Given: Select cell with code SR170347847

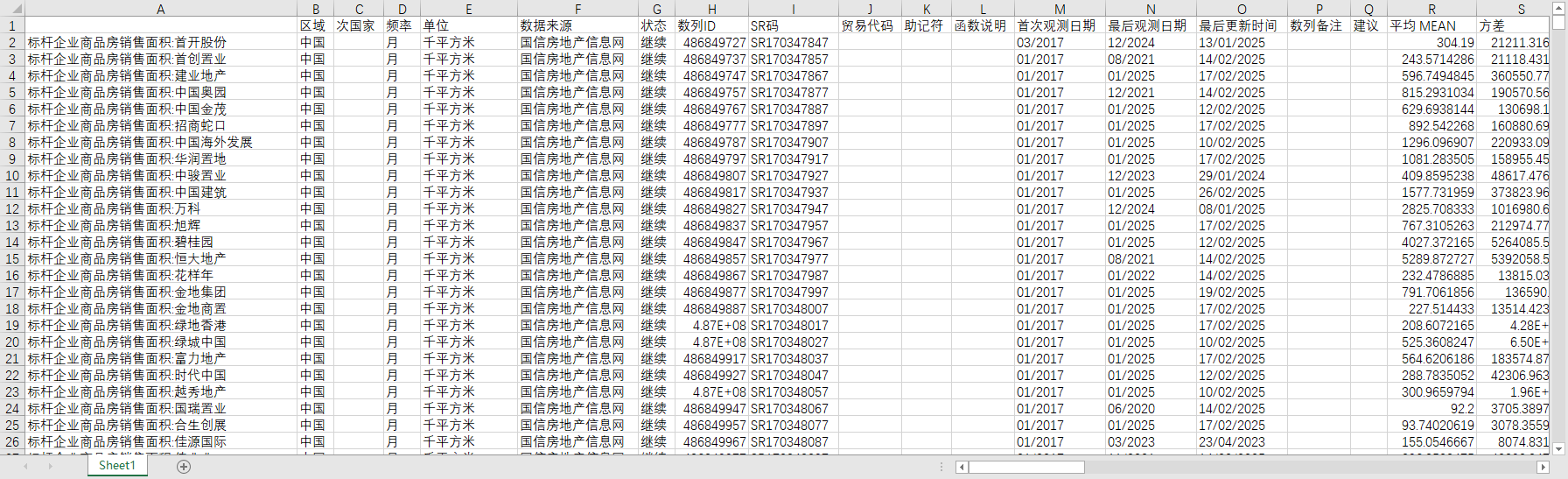Looking at the screenshot, I should click(794, 42).
